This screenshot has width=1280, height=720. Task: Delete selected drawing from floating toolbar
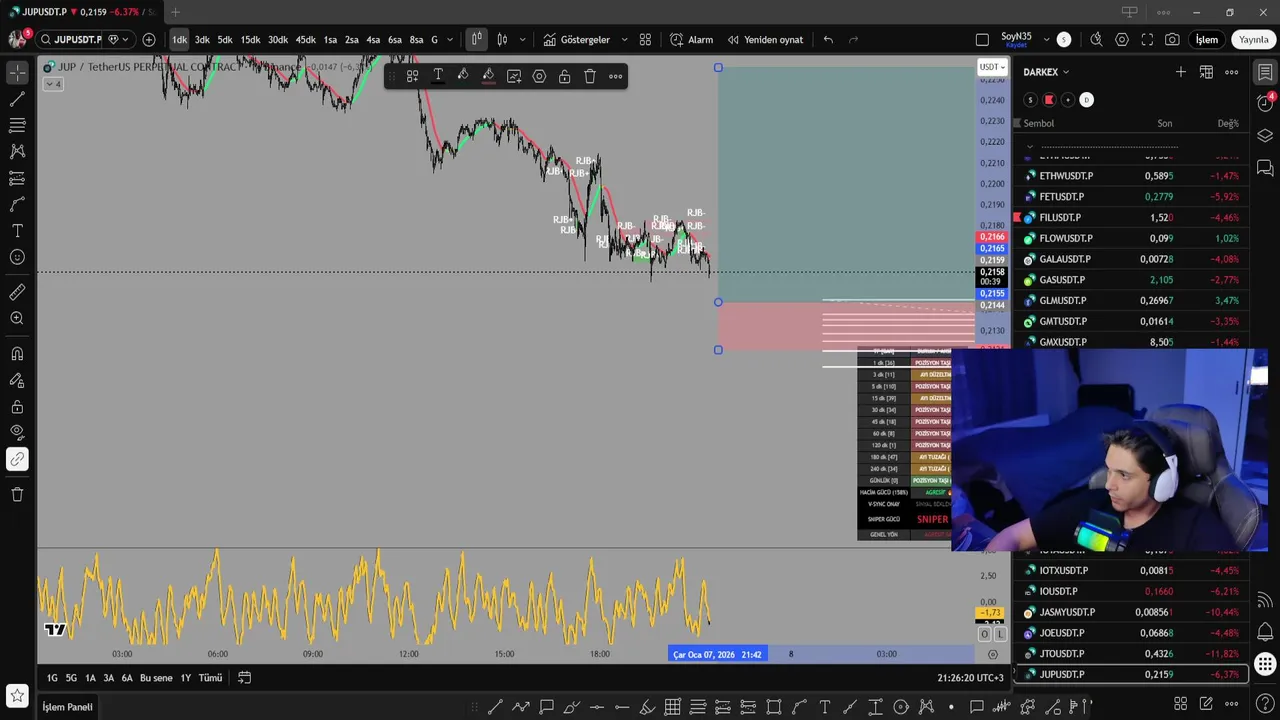click(590, 76)
